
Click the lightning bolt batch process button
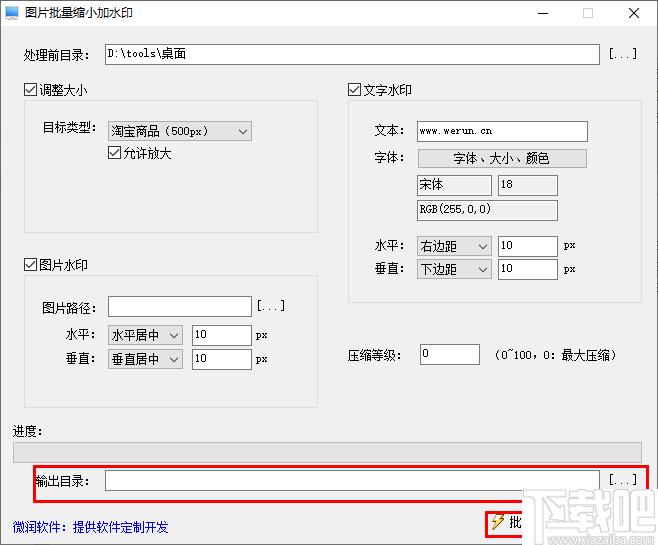(x=504, y=523)
